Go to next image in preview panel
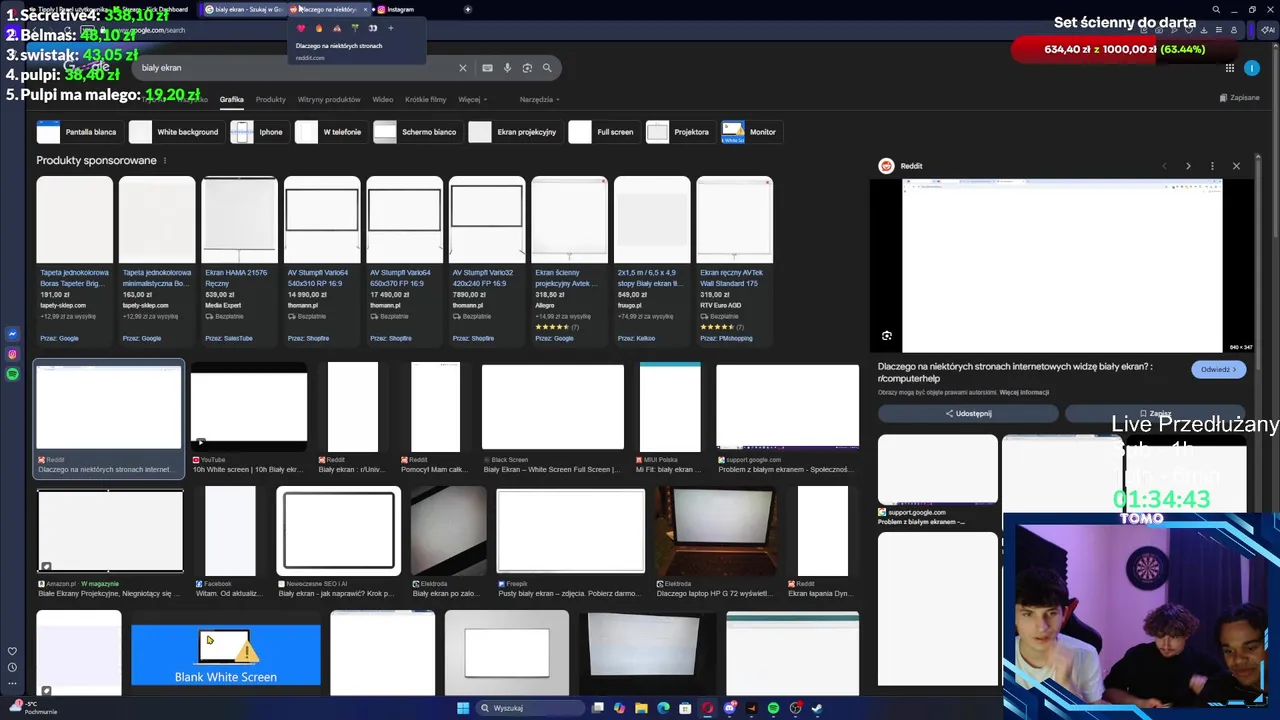The image size is (1280, 720). pos(1188,166)
